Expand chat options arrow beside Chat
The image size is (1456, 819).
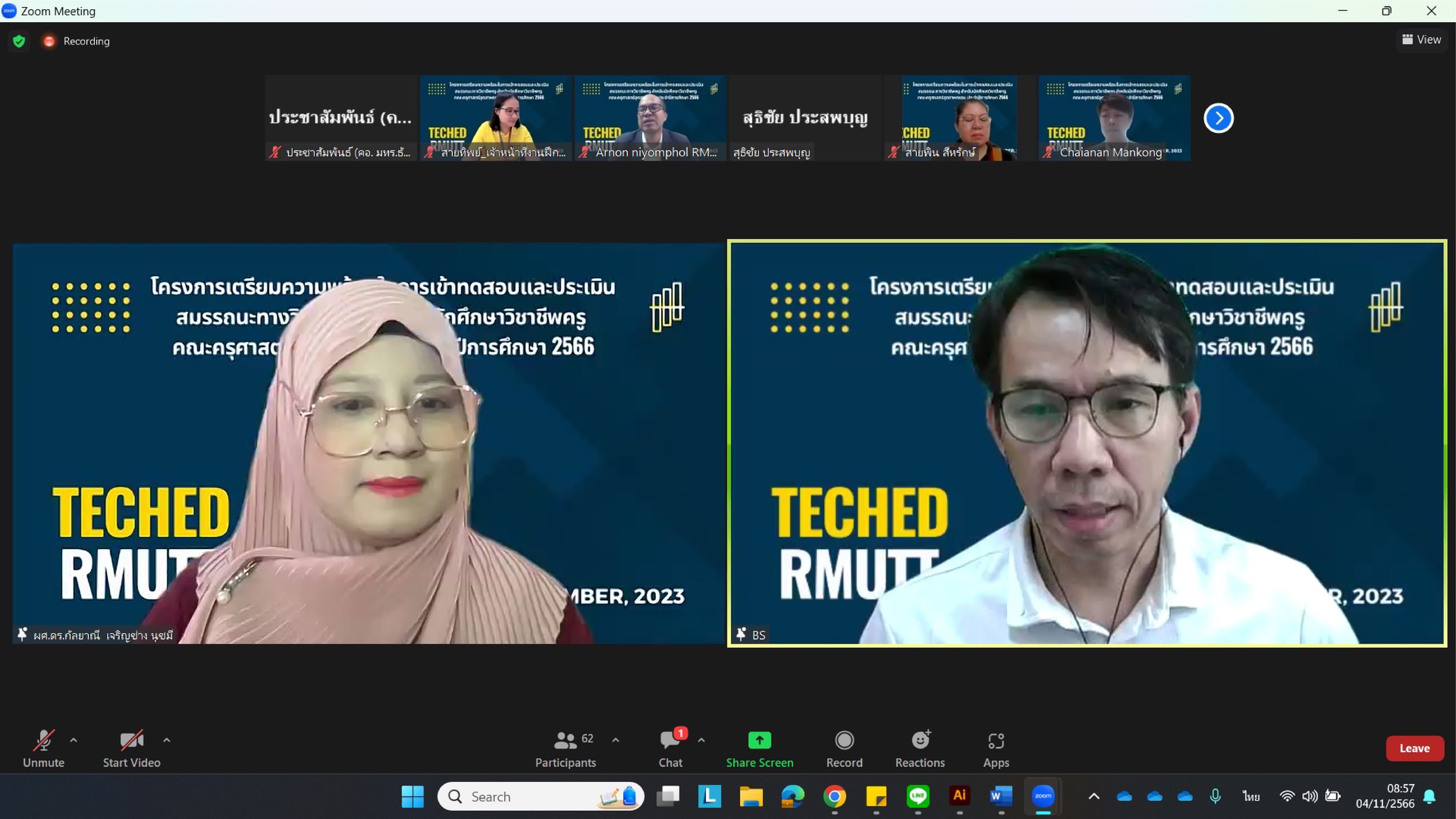[x=701, y=740]
